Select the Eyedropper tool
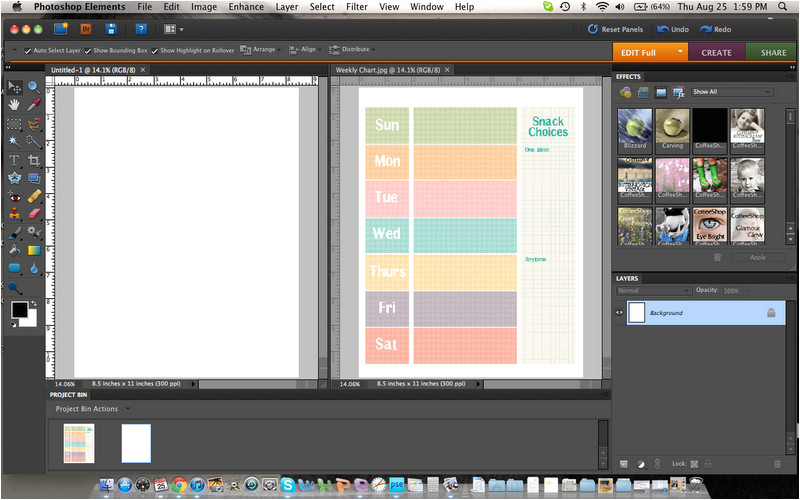The image size is (800, 500). (x=34, y=105)
